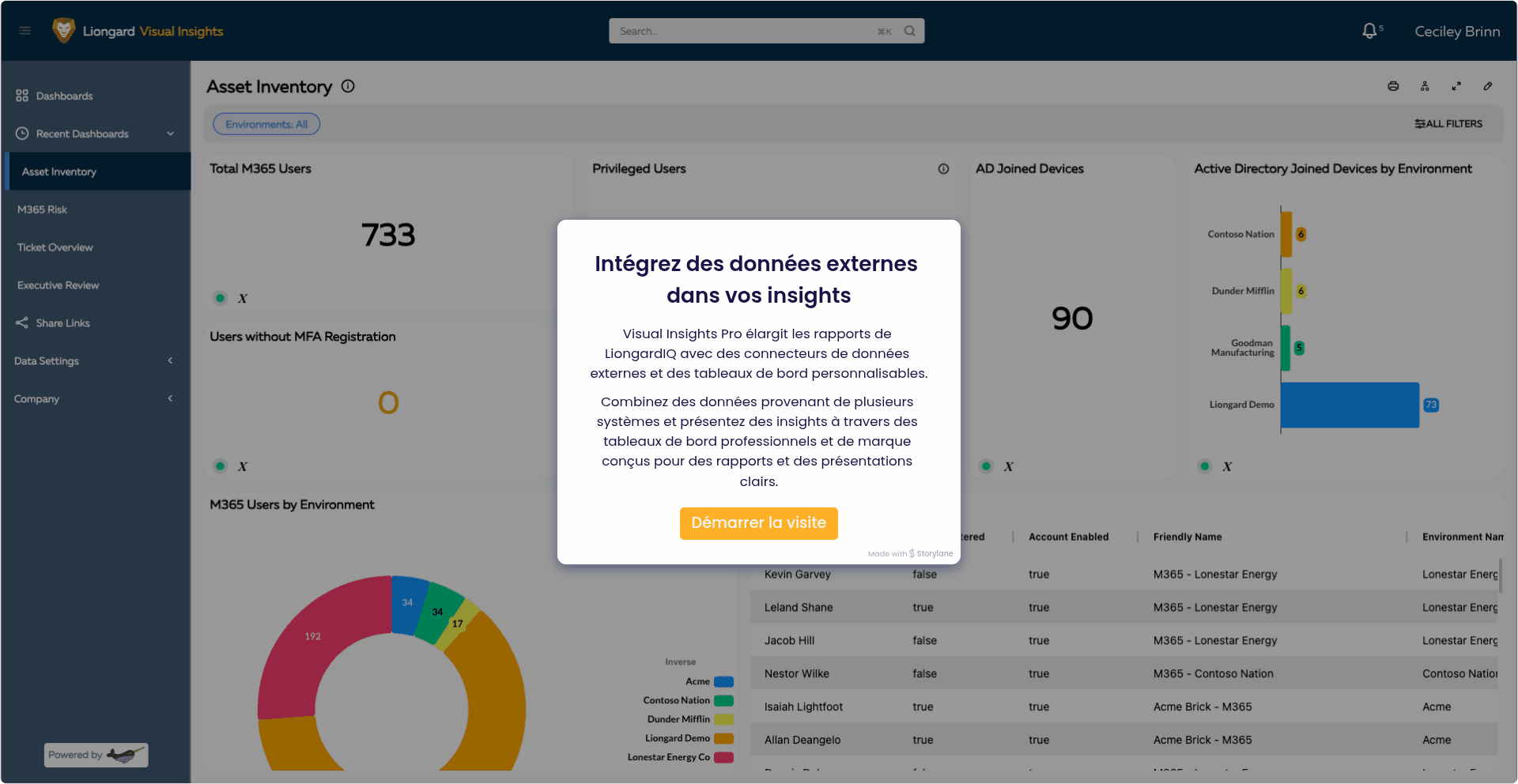
Task: Toggle green status dot under Total M365 Users
Action: point(221,298)
